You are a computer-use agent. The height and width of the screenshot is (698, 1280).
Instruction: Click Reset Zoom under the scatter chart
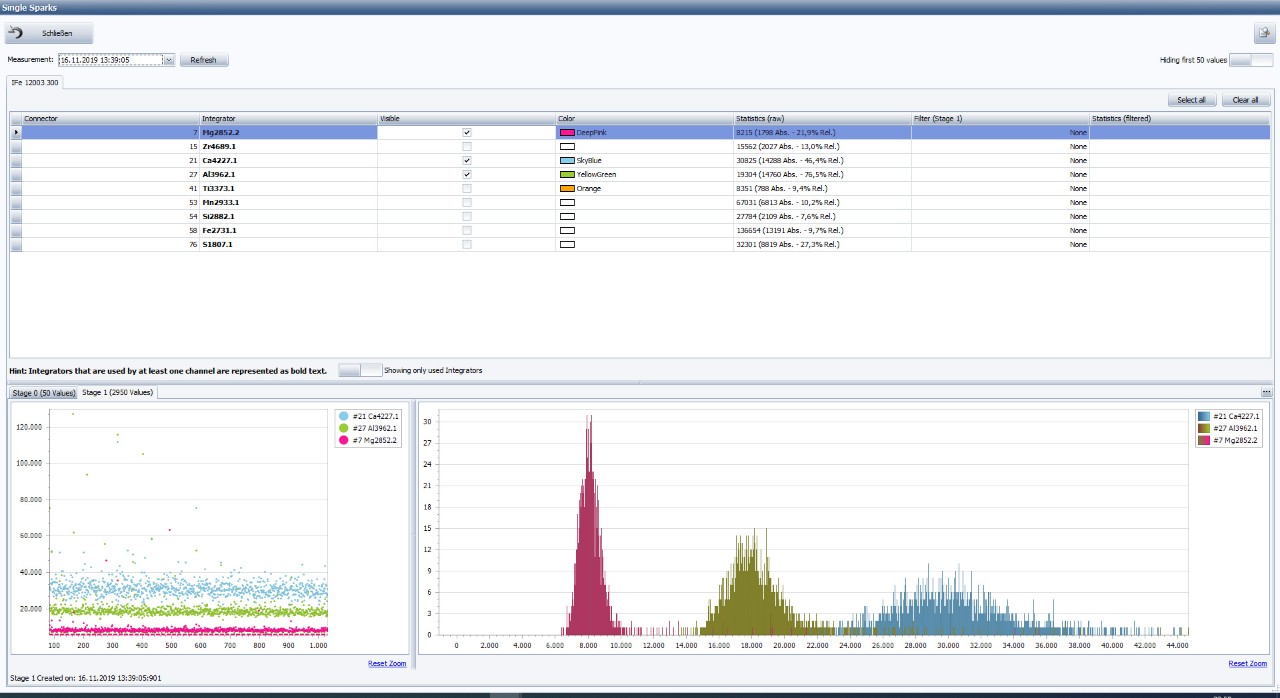point(388,663)
